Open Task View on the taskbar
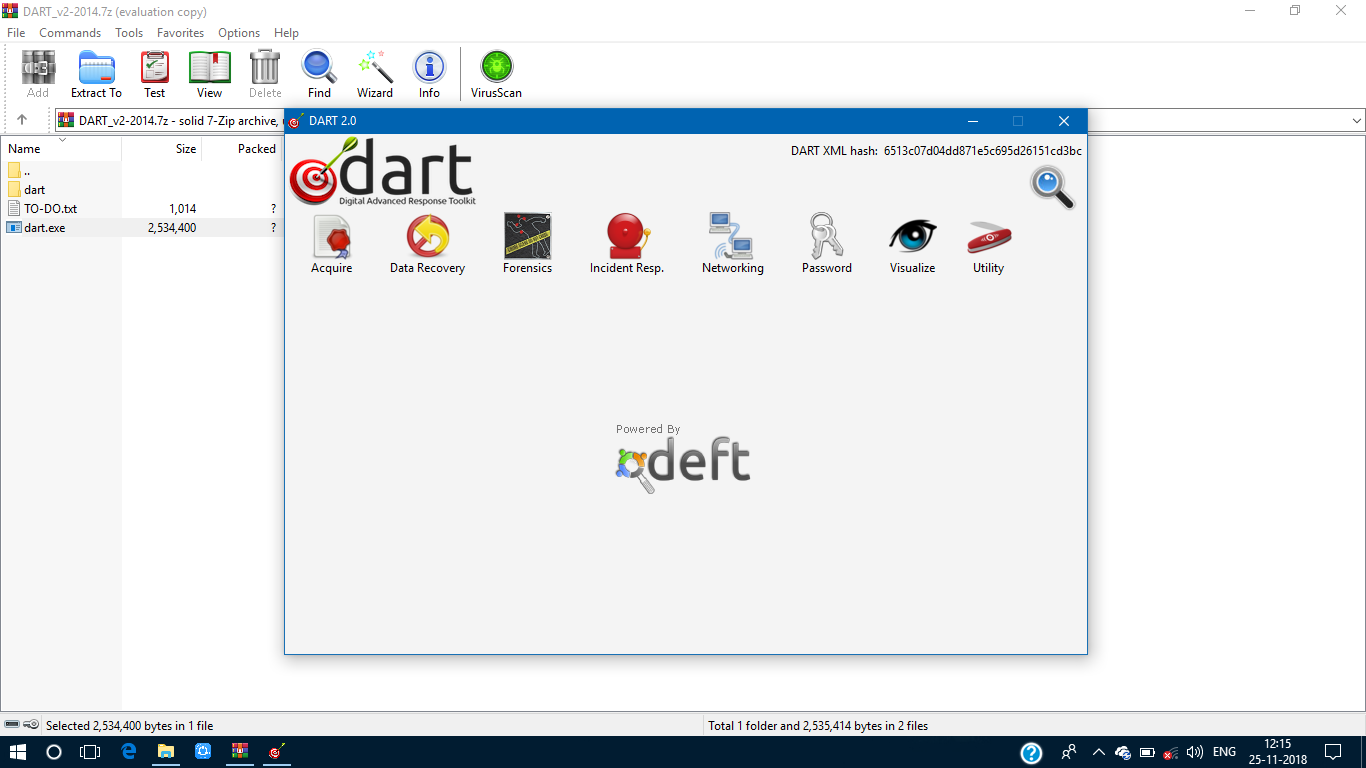 coord(90,752)
